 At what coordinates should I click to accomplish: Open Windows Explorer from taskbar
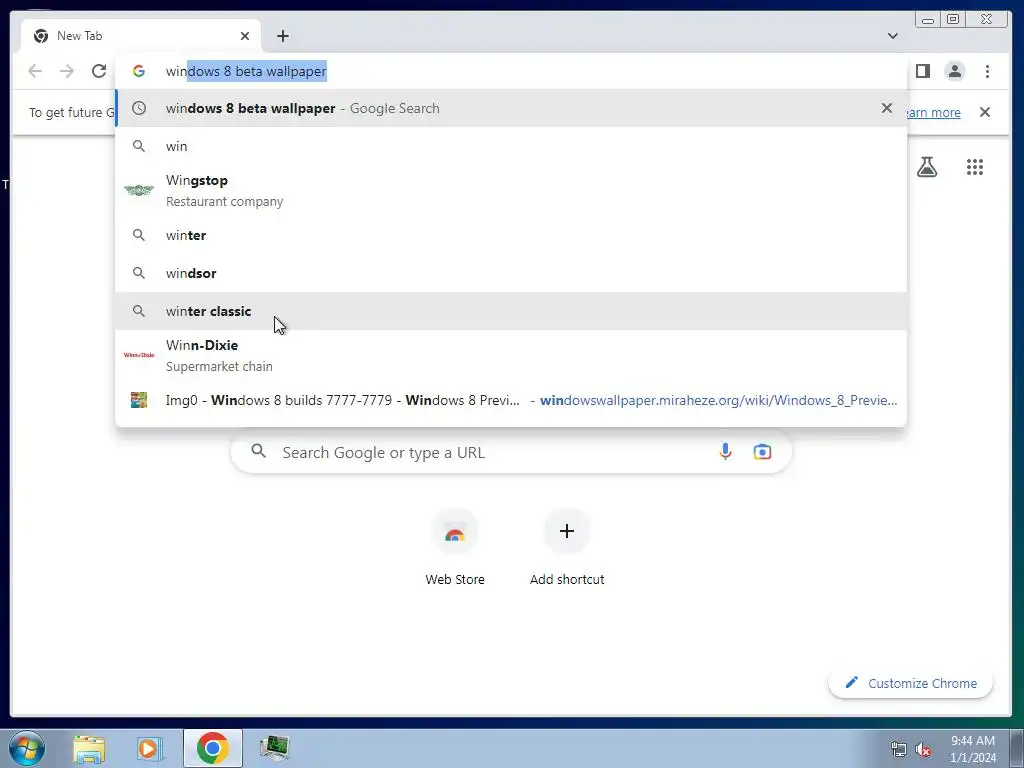(89, 748)
